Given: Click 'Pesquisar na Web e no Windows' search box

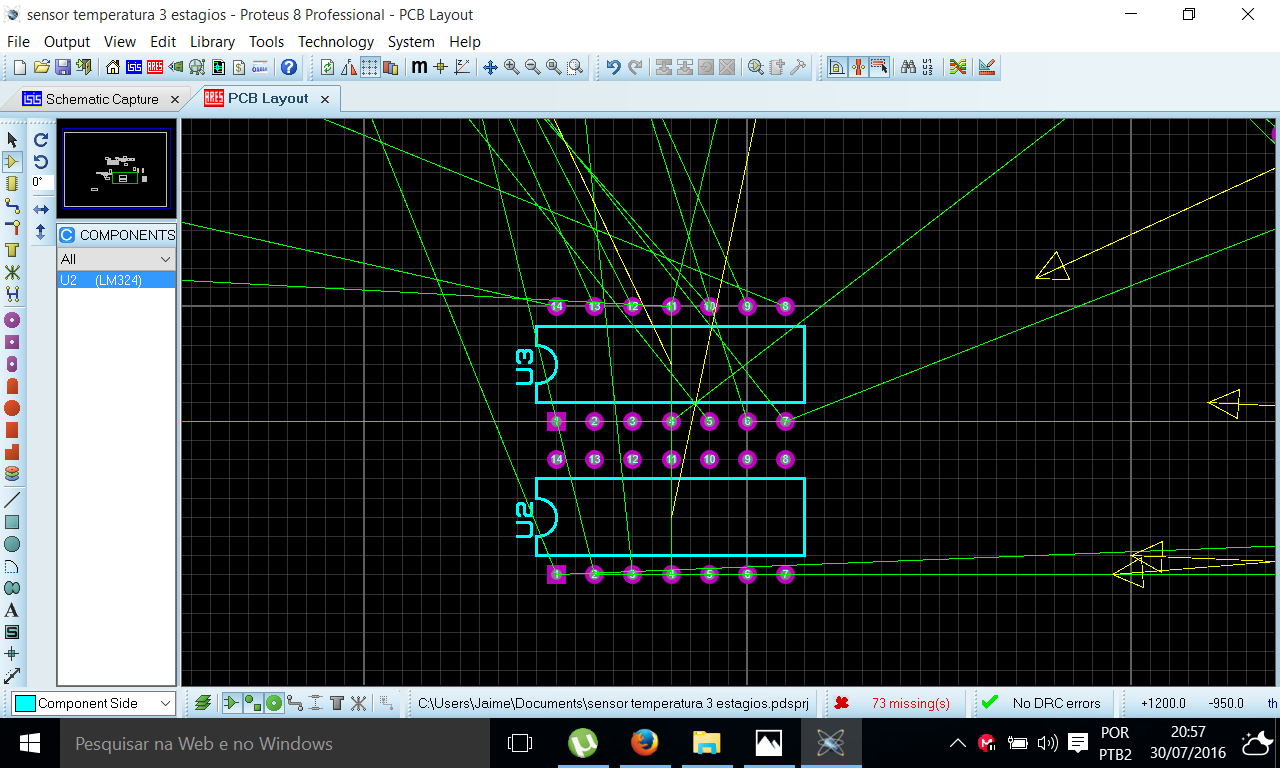Looking at the screenshot, I should (x=274, y=744).
